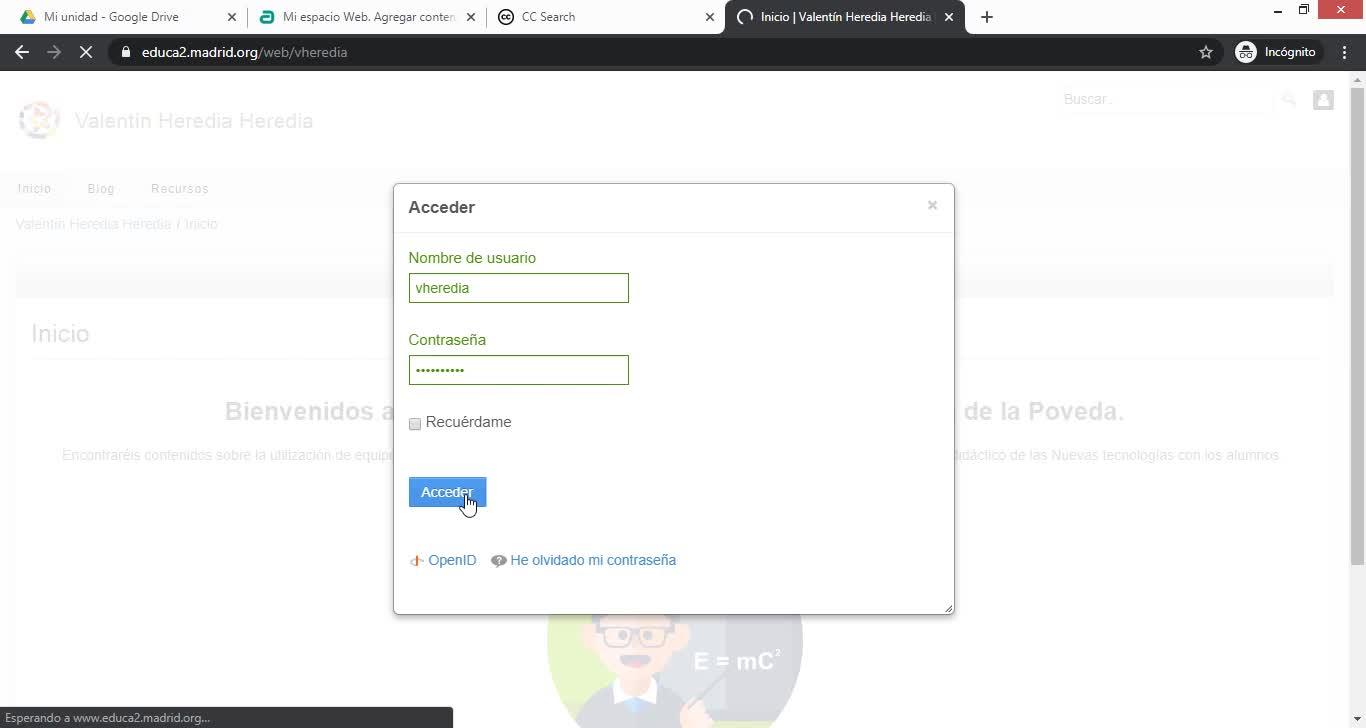Image resolution: width=1366 pixels, height=728 pixels.
Task: Click the Valentín Heredia site logo
Action: click(39, 120)
